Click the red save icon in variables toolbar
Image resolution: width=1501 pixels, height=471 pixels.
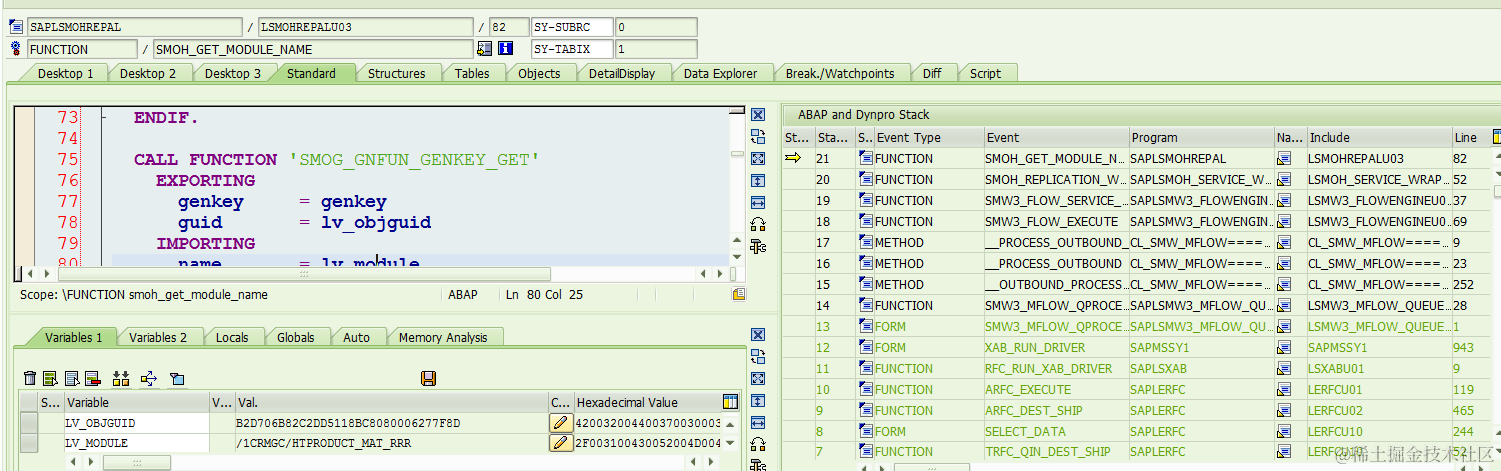pos(429,378)
